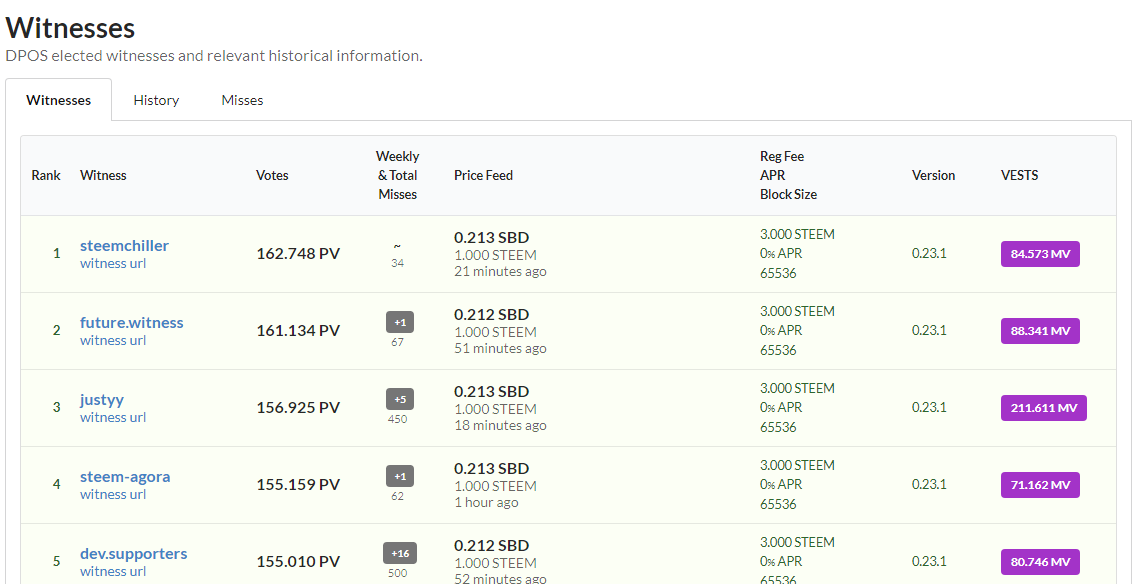Click the Witnesses page heading
The width and height of the screenshot is (1137, 584).
70,28
